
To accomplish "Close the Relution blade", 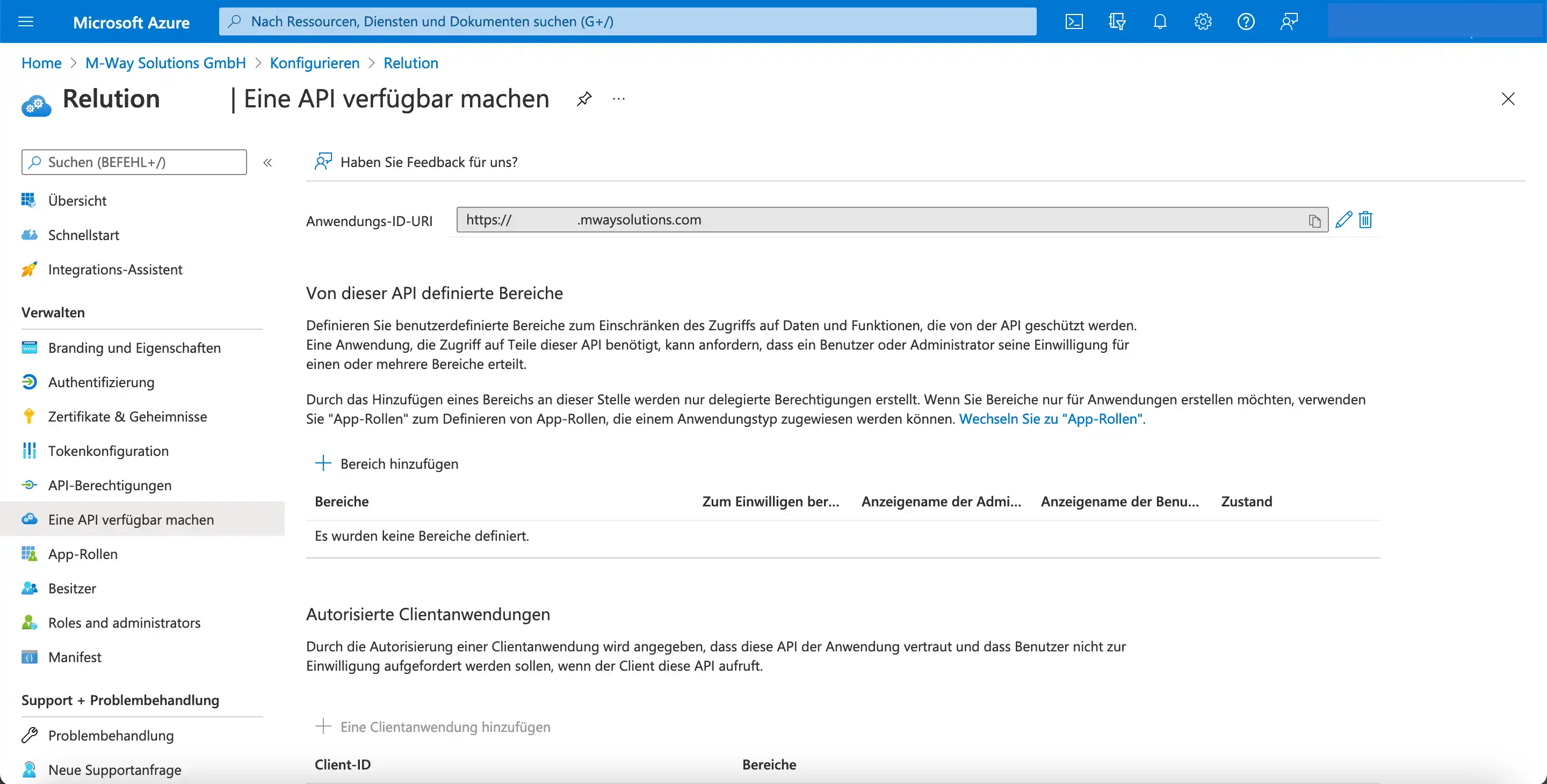I will 1508,99.
